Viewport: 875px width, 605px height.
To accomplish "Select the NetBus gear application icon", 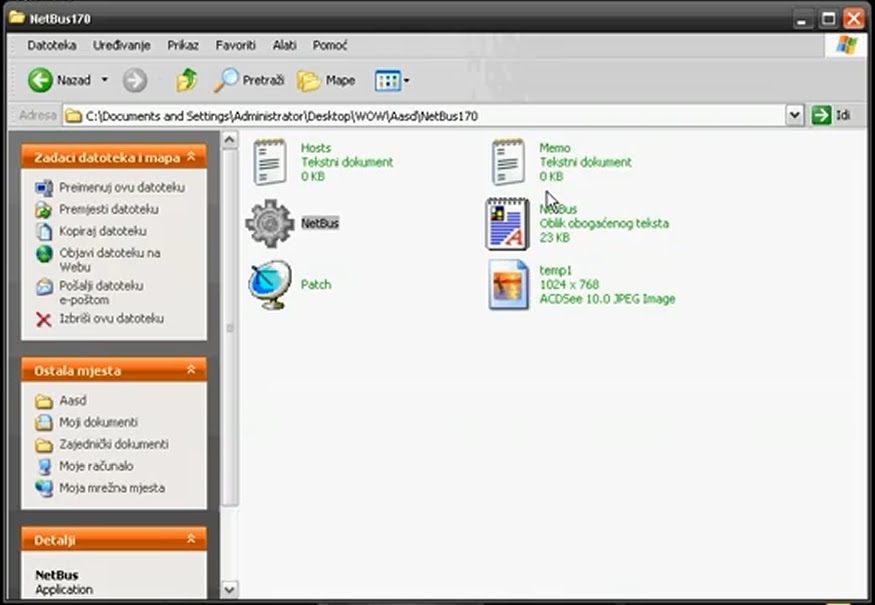I will (270, 223).
